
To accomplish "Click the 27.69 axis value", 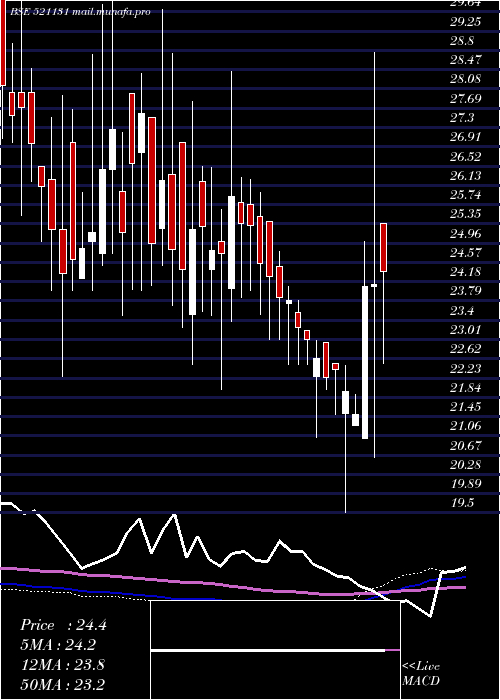I will [465, 98].
